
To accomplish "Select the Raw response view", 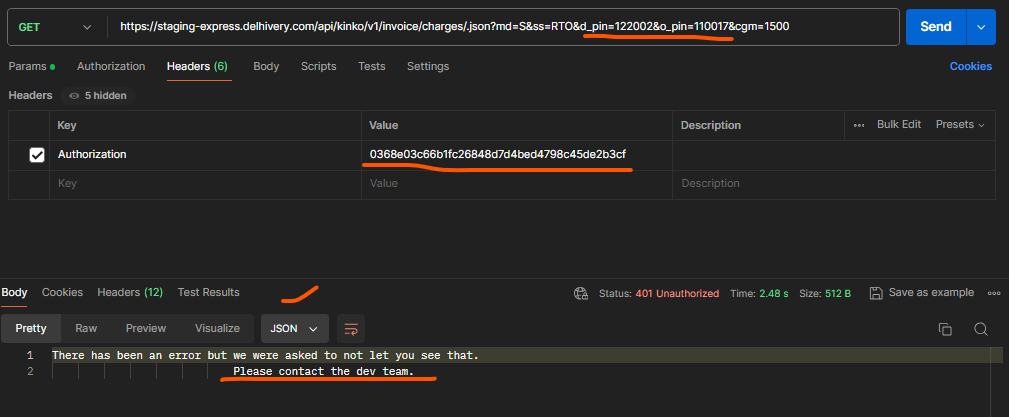I will (x=86, y=328).
